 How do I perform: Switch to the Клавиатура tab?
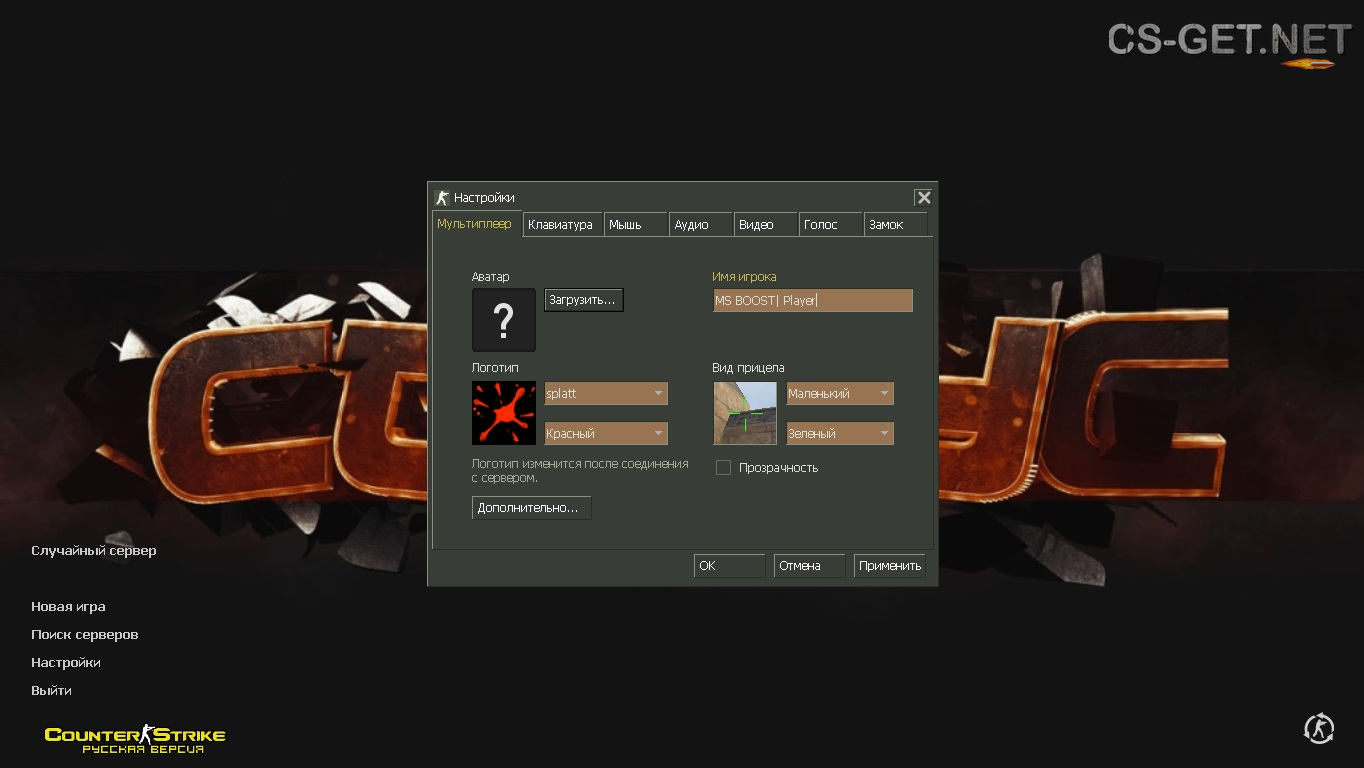(x=563, y=224)
